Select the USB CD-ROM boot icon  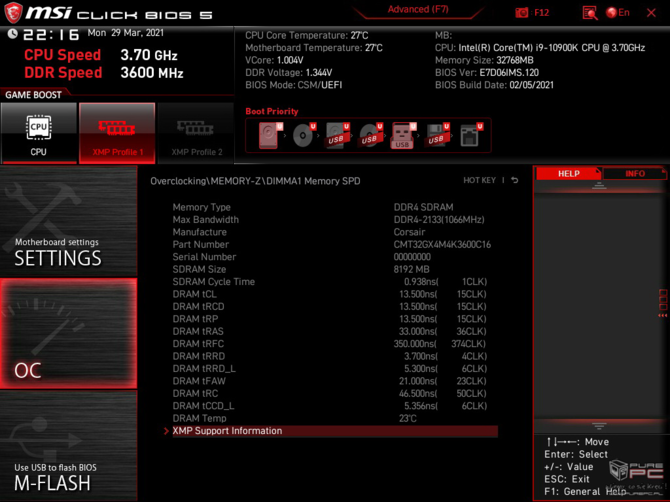click(x=370, y=135)
